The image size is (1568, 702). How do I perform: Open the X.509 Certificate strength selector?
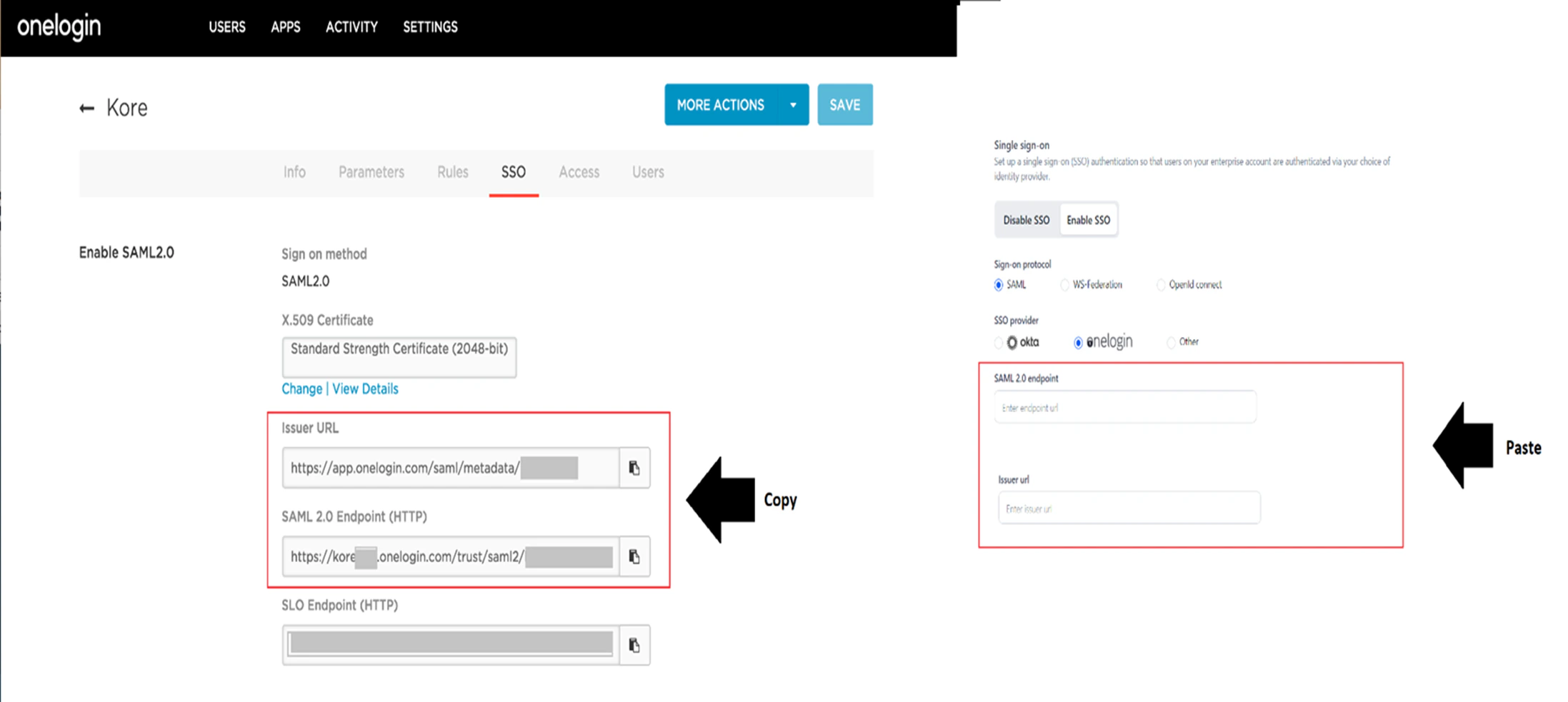click(x=399, y=357)
